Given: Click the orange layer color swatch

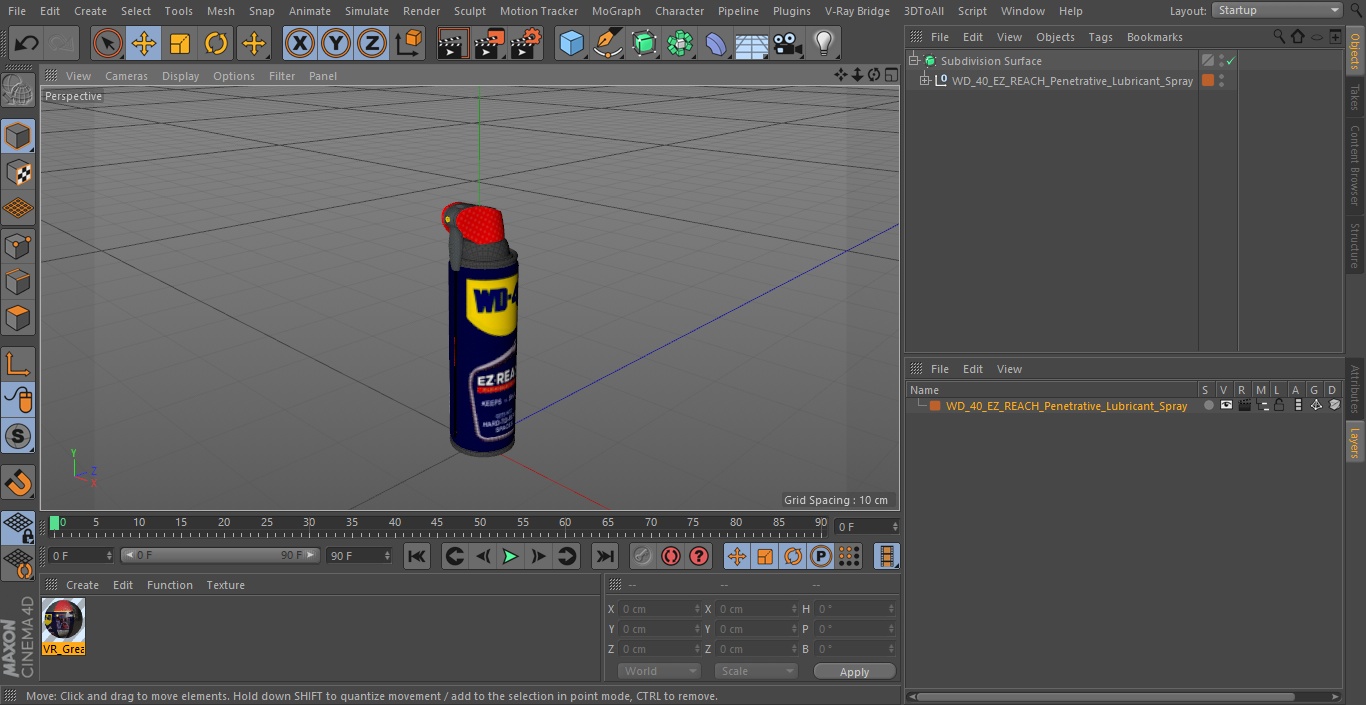Looking at the screenshot, I should click(935, 406).
